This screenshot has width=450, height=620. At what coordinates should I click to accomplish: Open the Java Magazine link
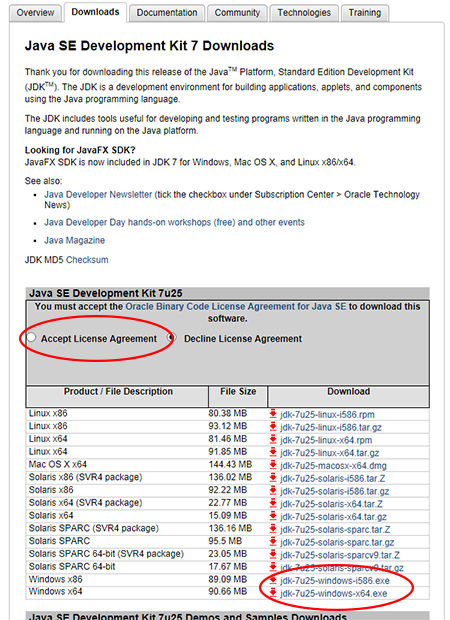pos(74,240)
